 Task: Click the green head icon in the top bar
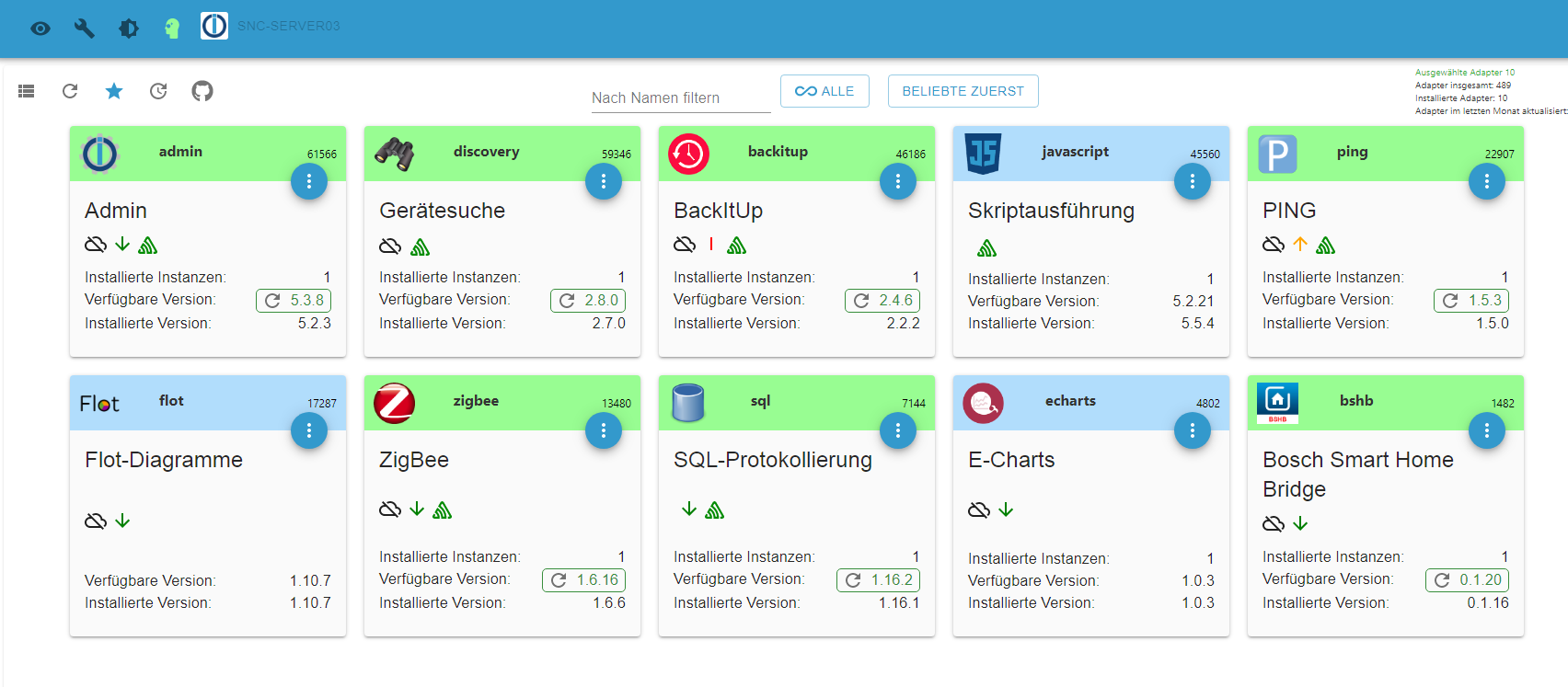click(x=172, y=29)
